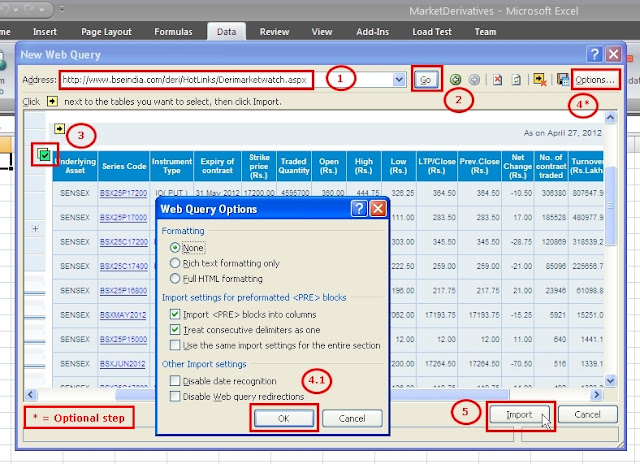Open the BSX25C17200 series link
The width and height of the screenshot is (640, 464).
124,242
